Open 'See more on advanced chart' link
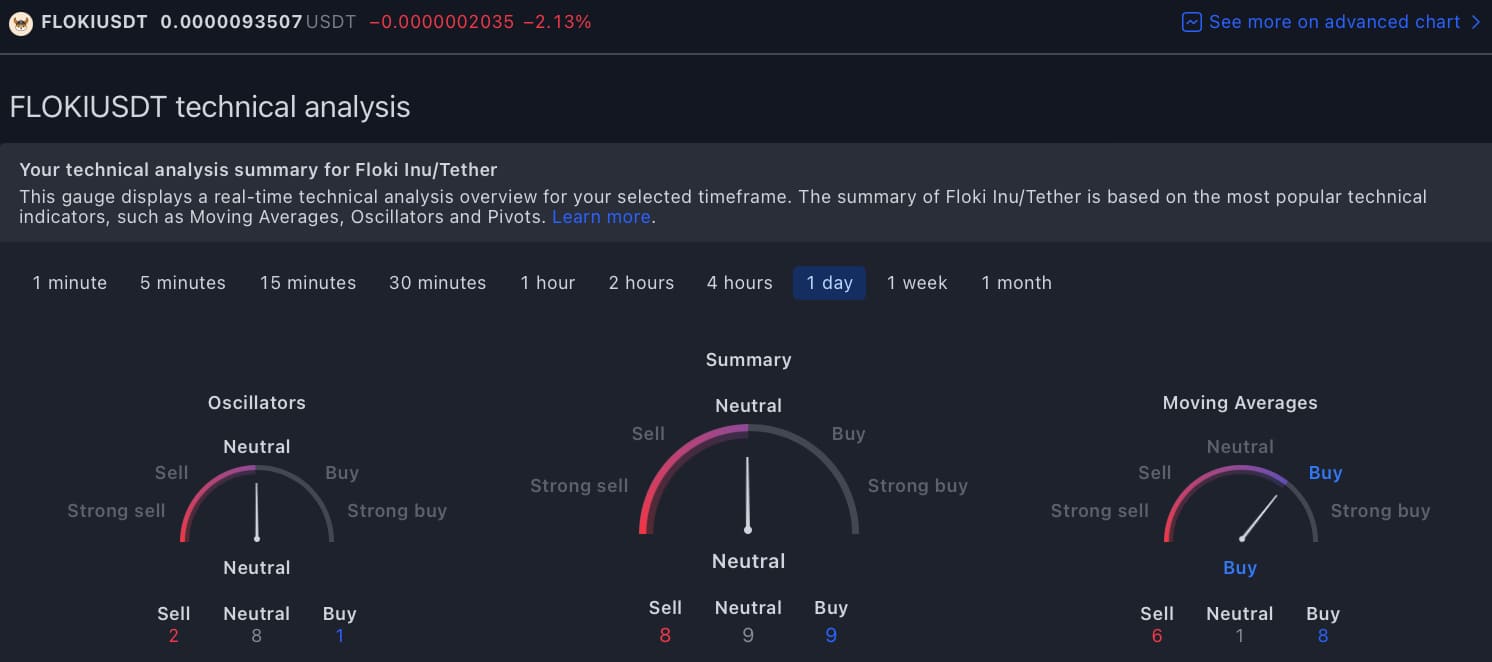Viewport: 1492px width, 662px height. click(1334, 22)
